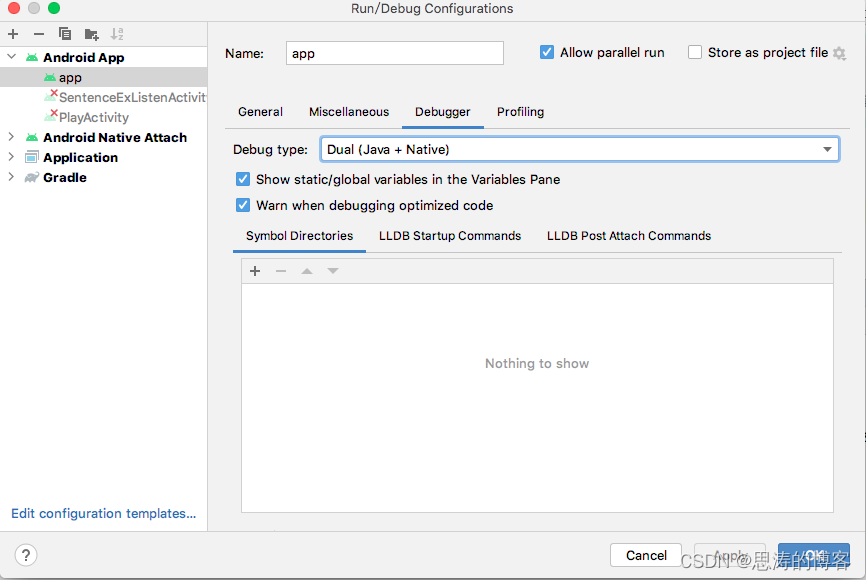Switch to the General tab
Viewport: 866px width, 580px height.
pyautogui.click(x=260, y=112)
